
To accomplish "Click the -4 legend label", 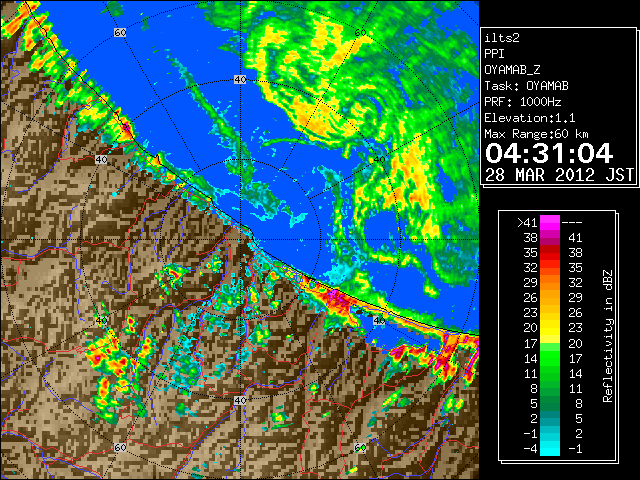I will pyautogui.click(x=530, y=449).
